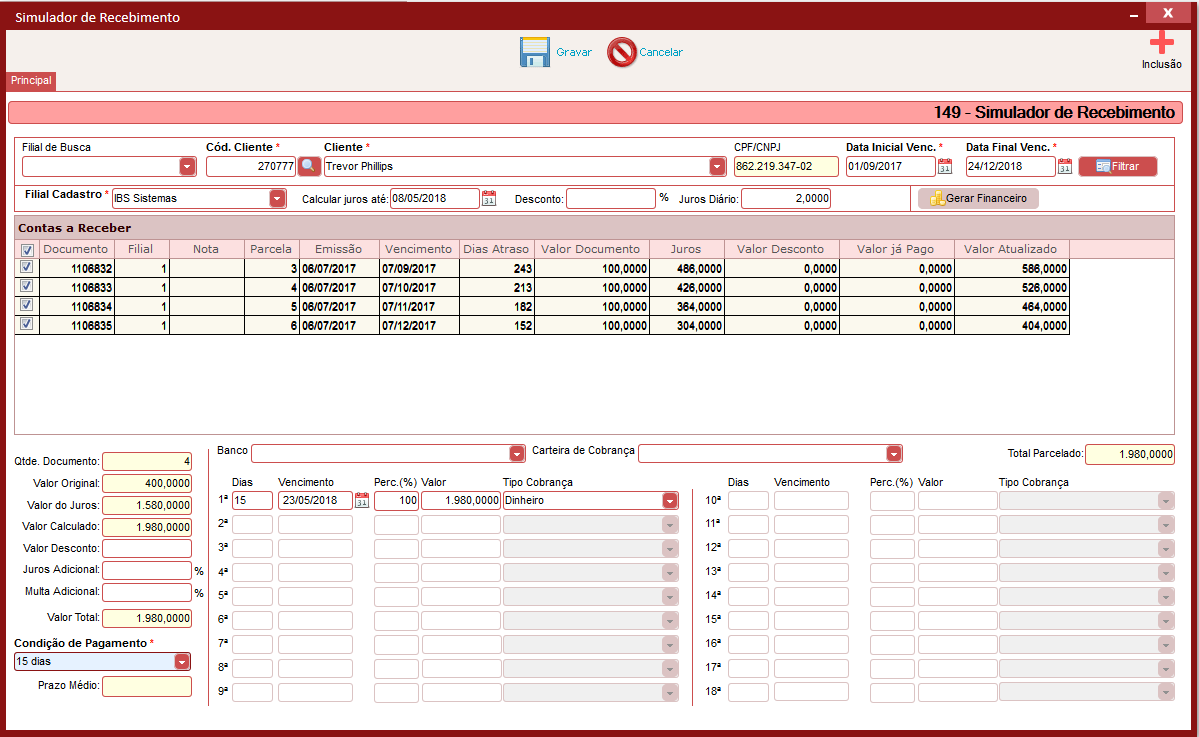
Task: Click the Gravar floppy disk icon
Action: point(535,52)
